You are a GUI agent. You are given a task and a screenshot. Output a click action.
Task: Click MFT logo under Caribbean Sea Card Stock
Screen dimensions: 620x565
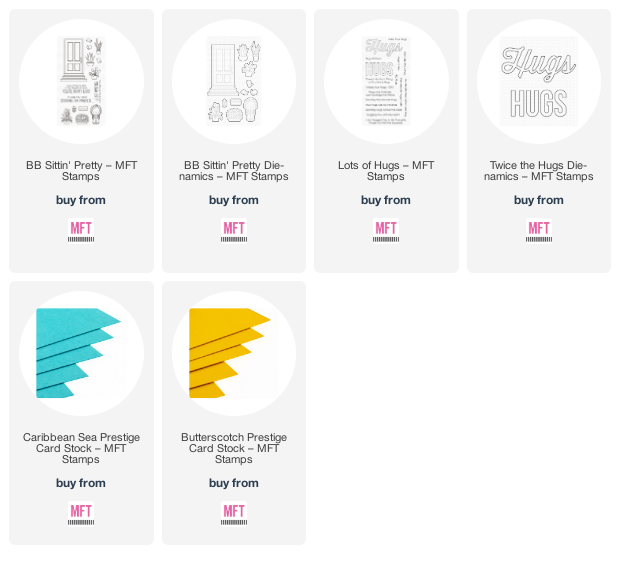click(81, 514)
